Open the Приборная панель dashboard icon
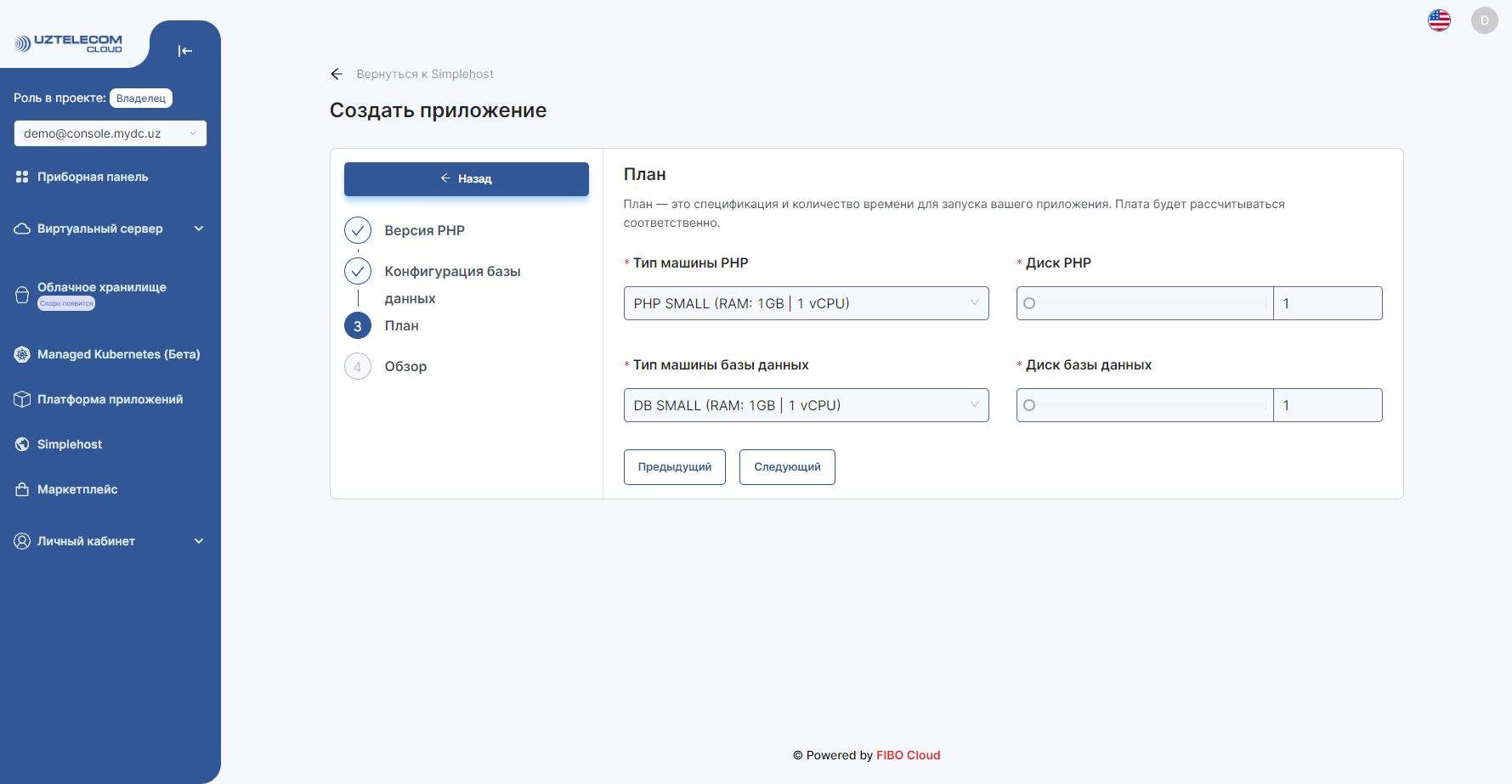The height and width of the screenshot is (784, 1512). tap(22, 176)
